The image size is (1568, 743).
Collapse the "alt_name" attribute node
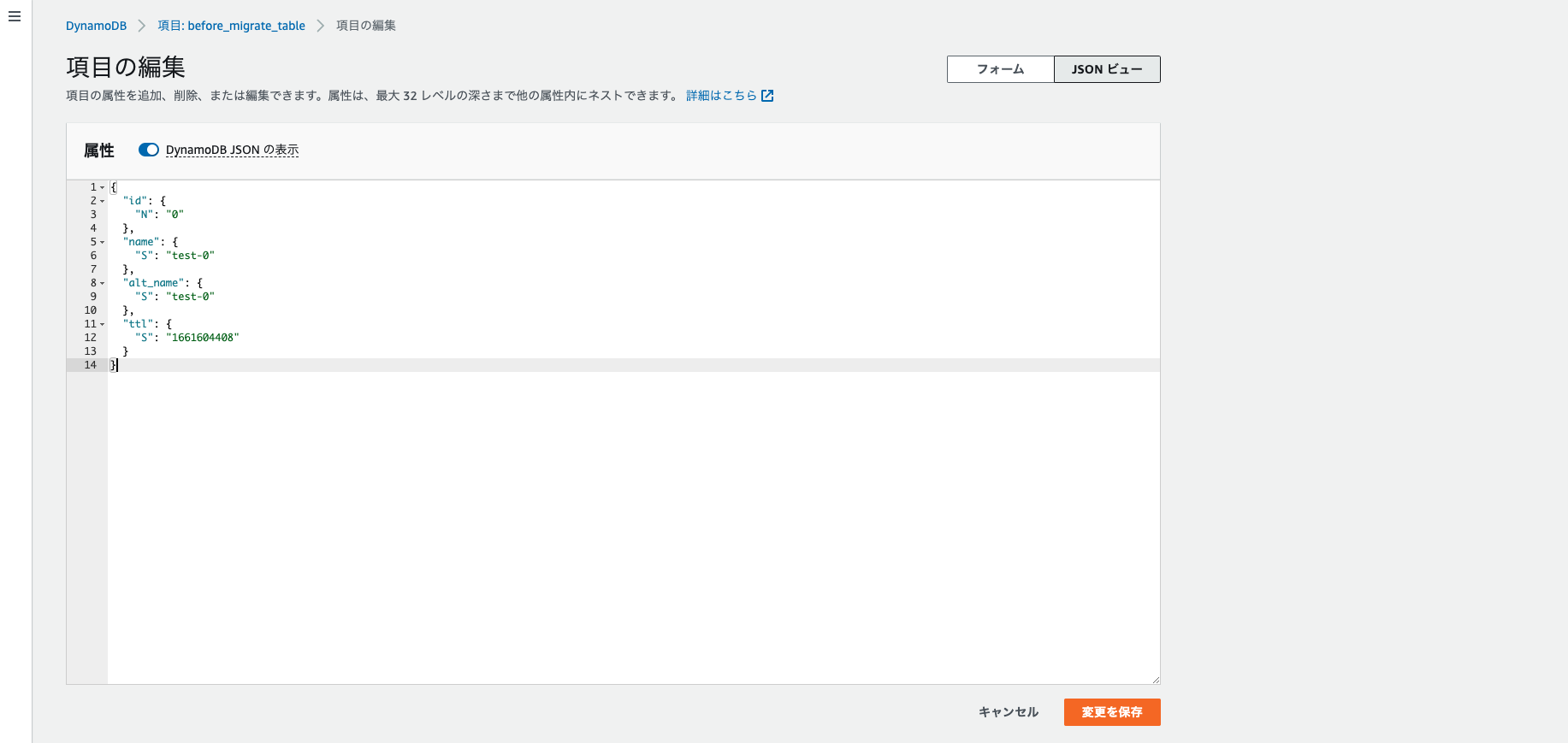click(101, 282)
